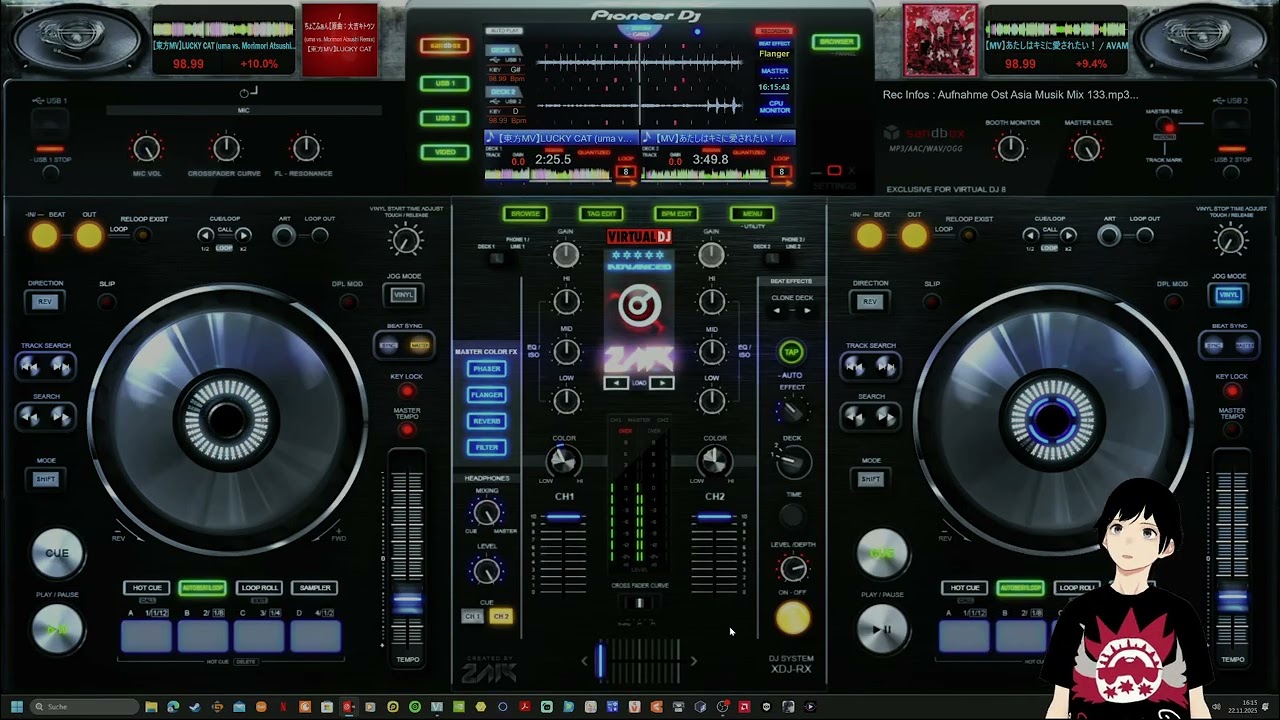Activate the FILTER color FX
The height and width of the screenshot is (720, 1280).
487,447
